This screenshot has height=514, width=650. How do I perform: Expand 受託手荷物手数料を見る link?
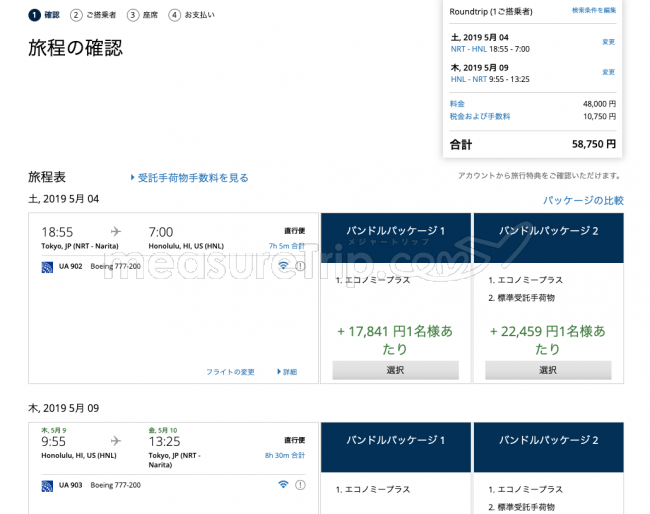189,178
